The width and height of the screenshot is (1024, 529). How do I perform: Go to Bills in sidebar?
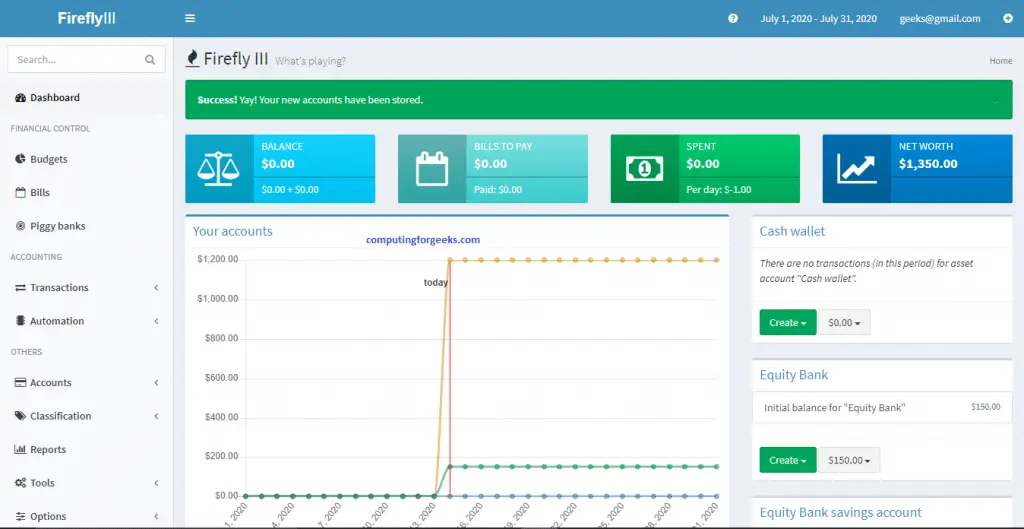coord(86,193)
